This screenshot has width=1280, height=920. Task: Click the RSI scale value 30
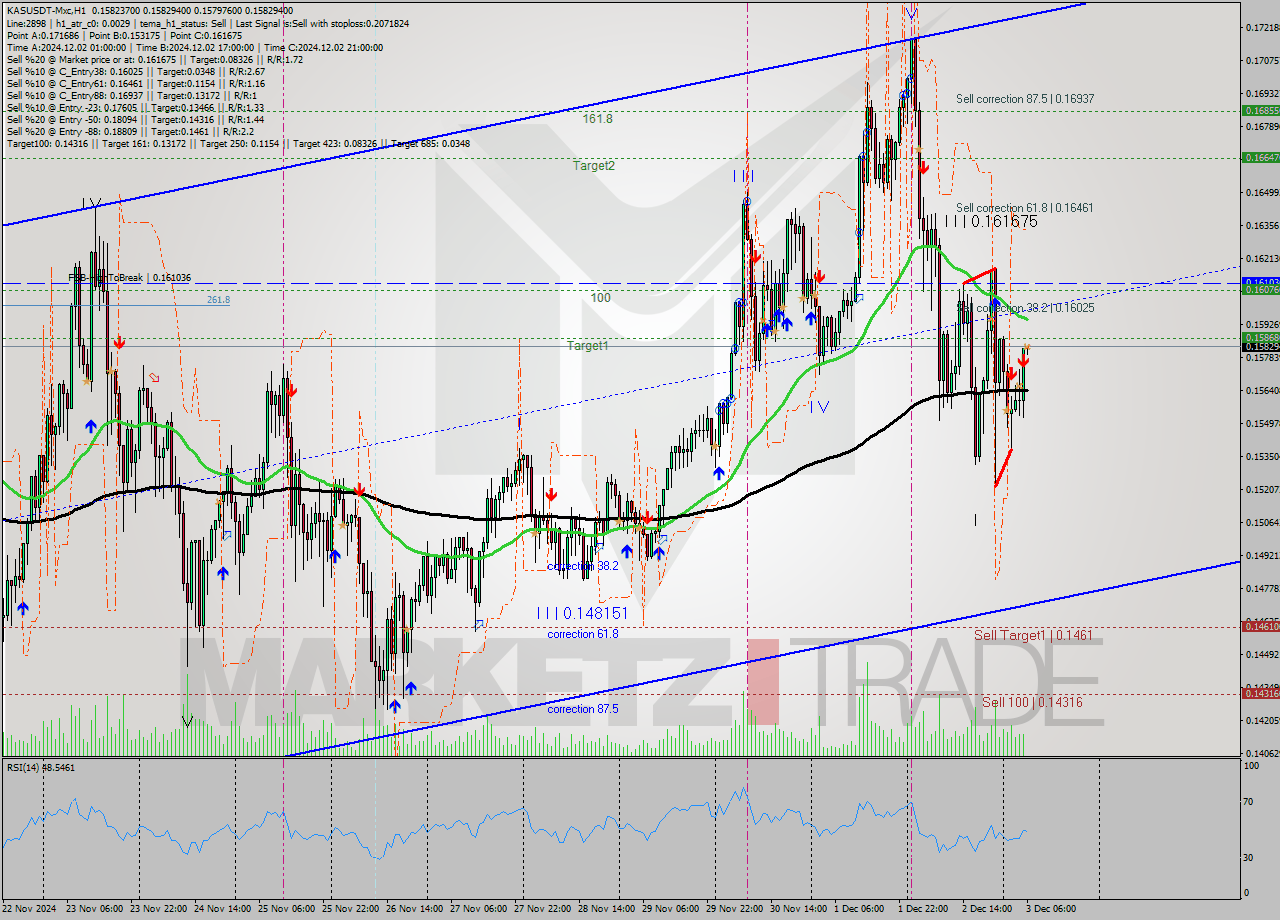point(1249,857)
